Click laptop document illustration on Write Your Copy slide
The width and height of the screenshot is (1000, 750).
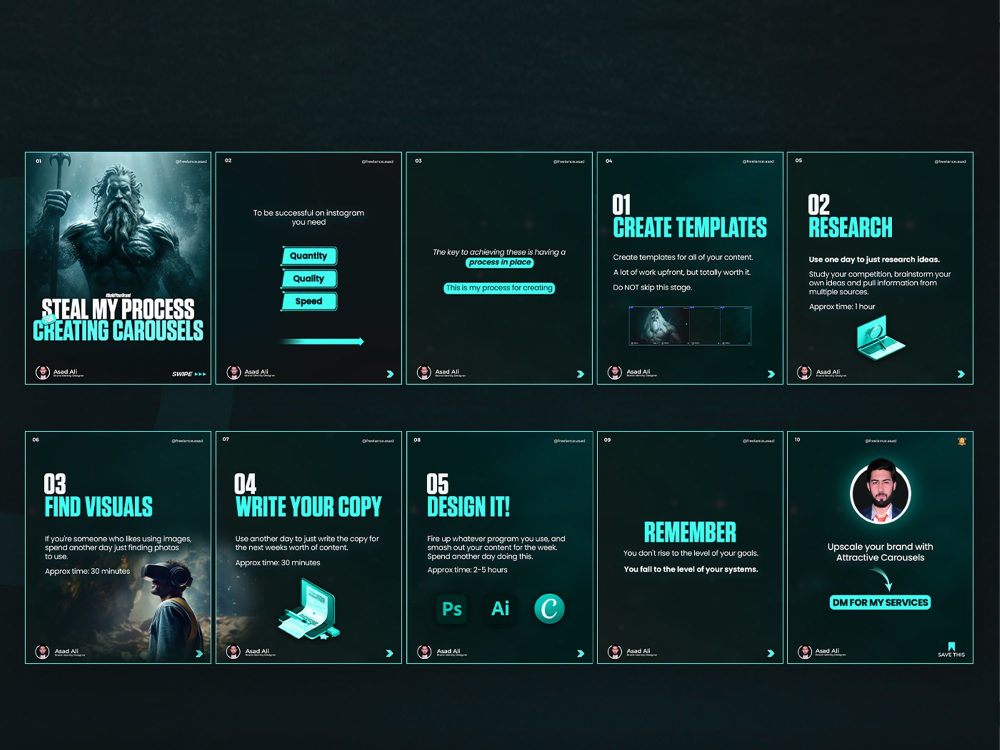tap(310, 609)
